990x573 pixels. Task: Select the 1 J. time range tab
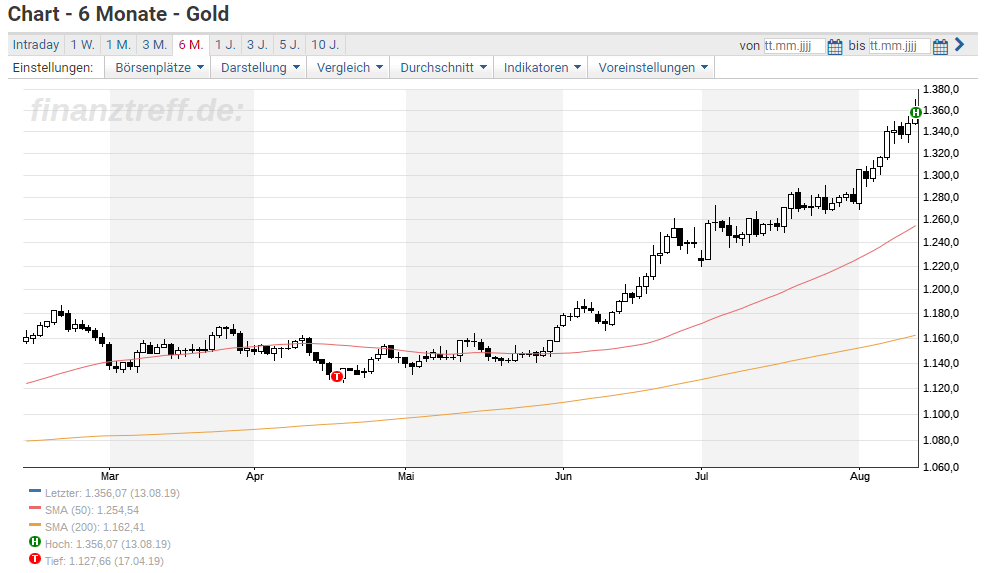coord(225,45)
